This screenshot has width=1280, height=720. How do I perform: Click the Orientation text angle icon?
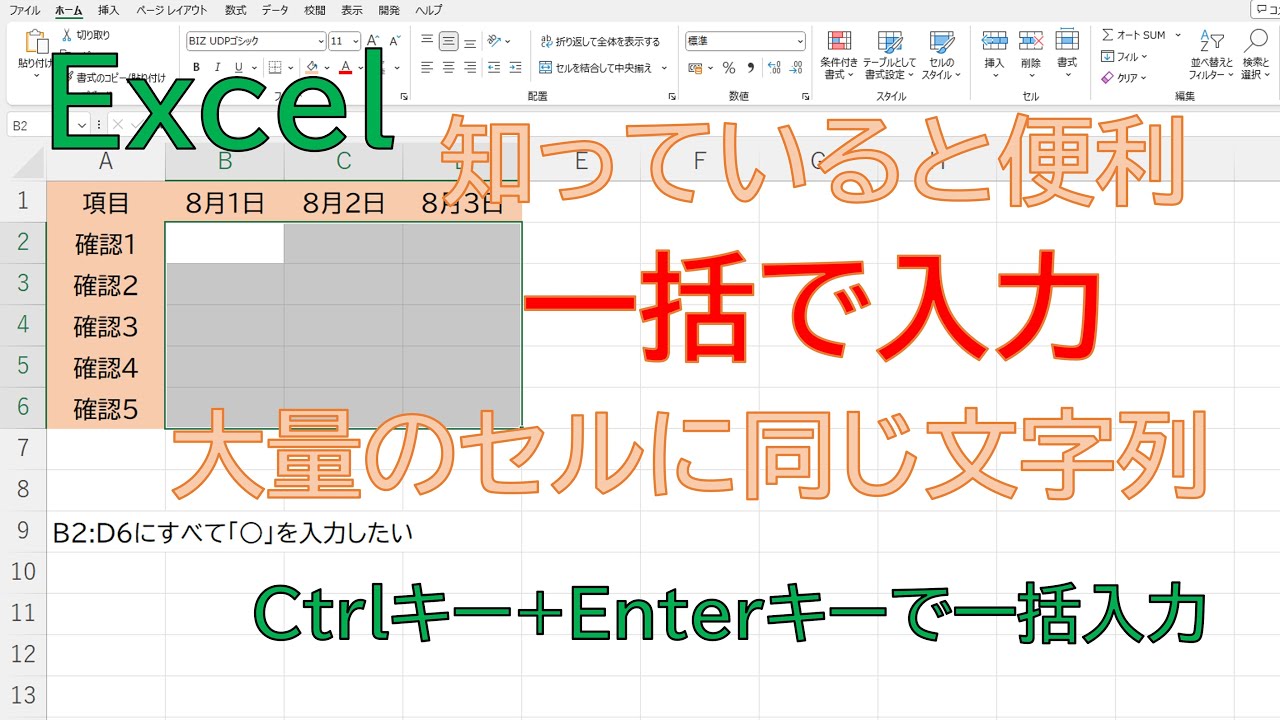[495, 41]
